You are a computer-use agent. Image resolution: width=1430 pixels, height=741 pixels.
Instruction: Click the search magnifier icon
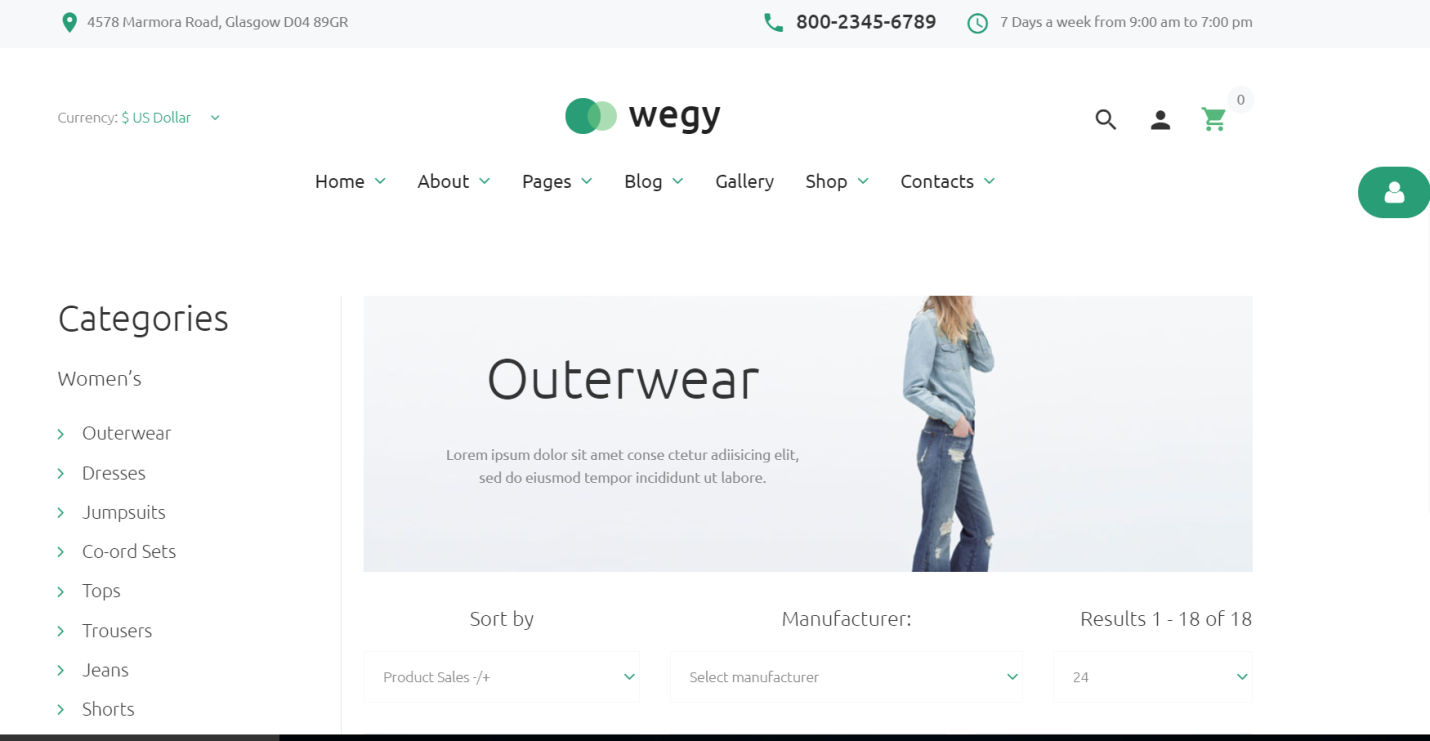tap(1105, 119)
